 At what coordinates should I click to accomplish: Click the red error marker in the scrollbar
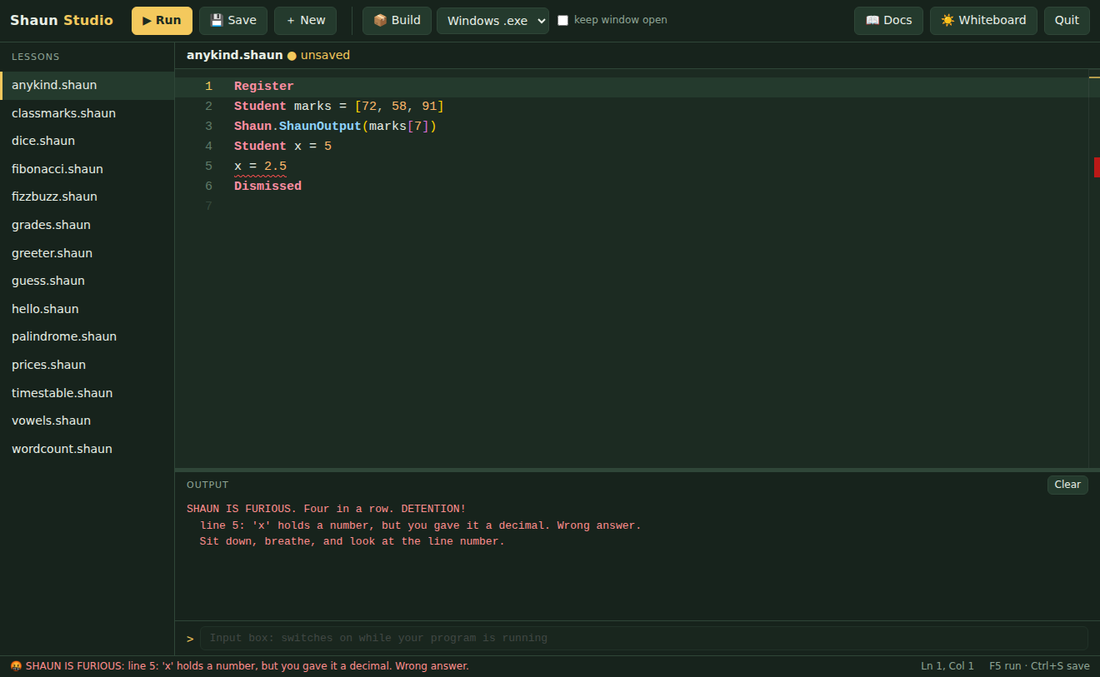[1096, 167]
